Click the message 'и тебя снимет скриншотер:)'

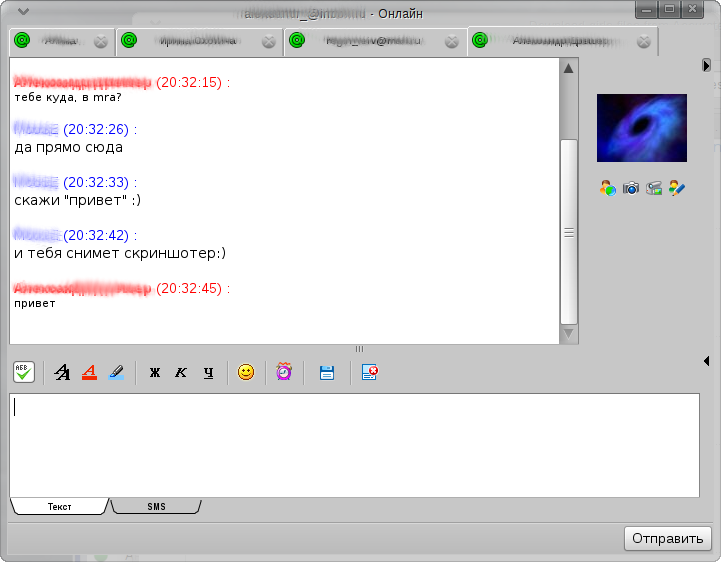(x=120, y=253)
